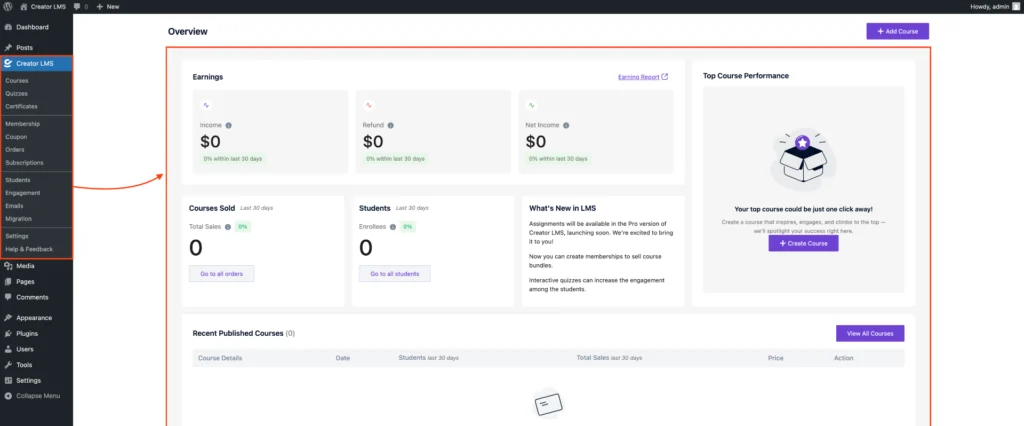1024x426 pixels.
Task: Open the Courses submenu item
Action: click(17, 80)
